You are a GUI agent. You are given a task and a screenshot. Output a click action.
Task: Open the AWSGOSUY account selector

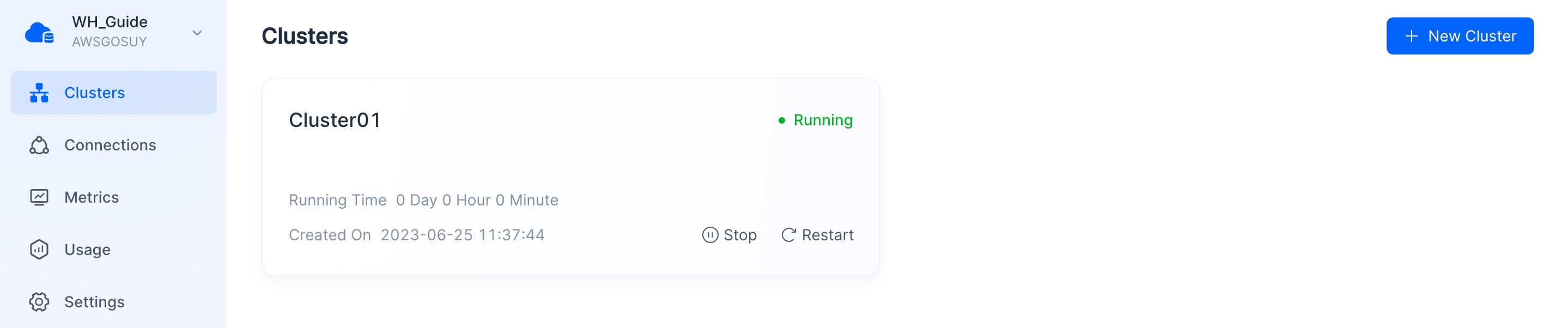[110, 42]
